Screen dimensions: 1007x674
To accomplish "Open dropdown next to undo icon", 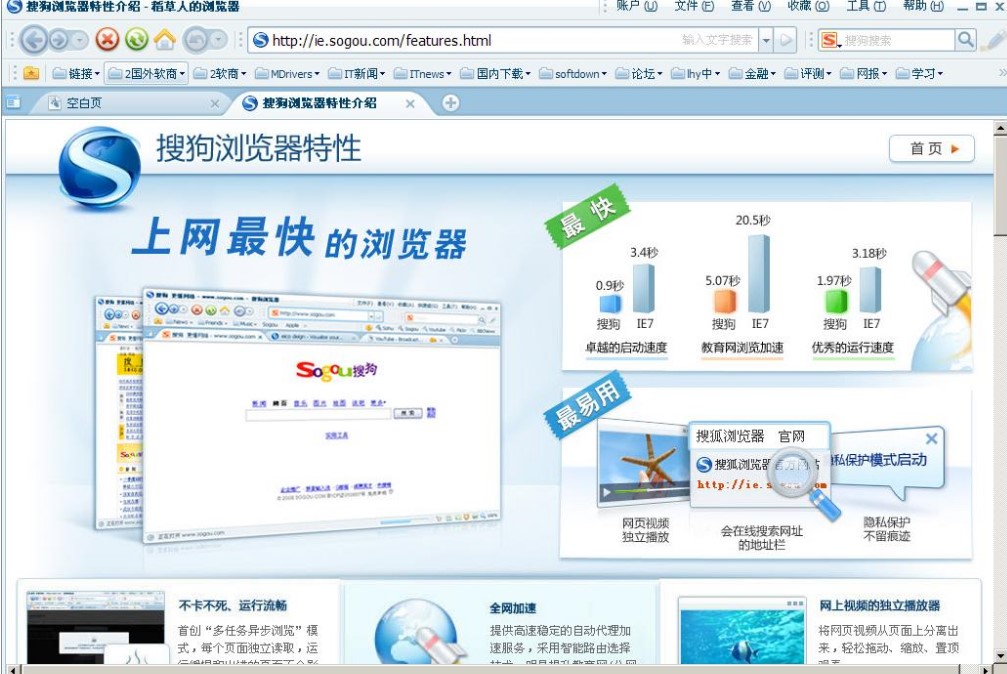I will tap(218, 40).
